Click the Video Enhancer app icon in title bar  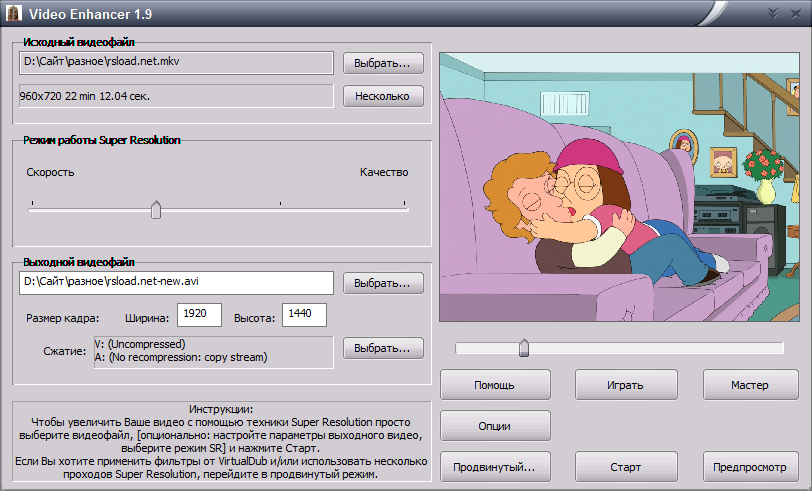[x=14, y=12]
